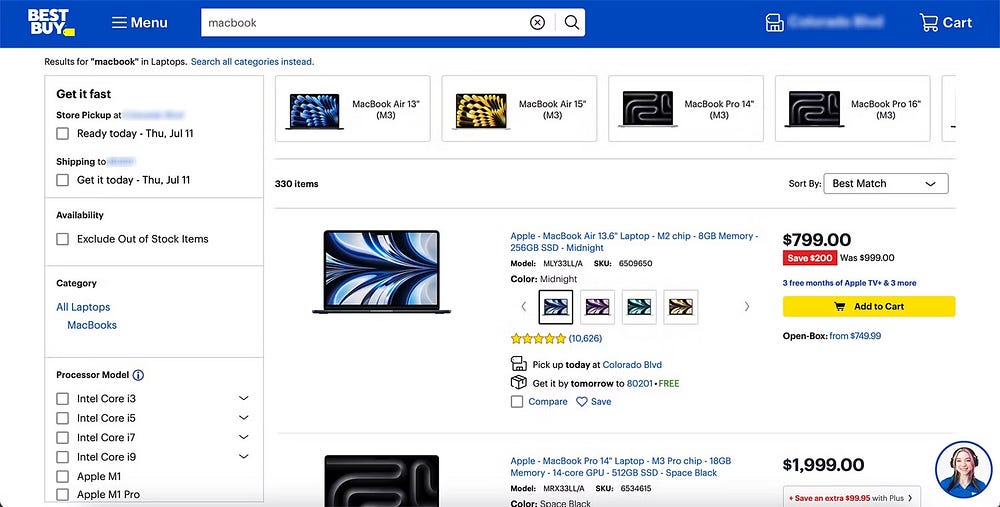Screen dimensions: 1000x507
Task: Check Get it today shipping
Action: [62, 180]
